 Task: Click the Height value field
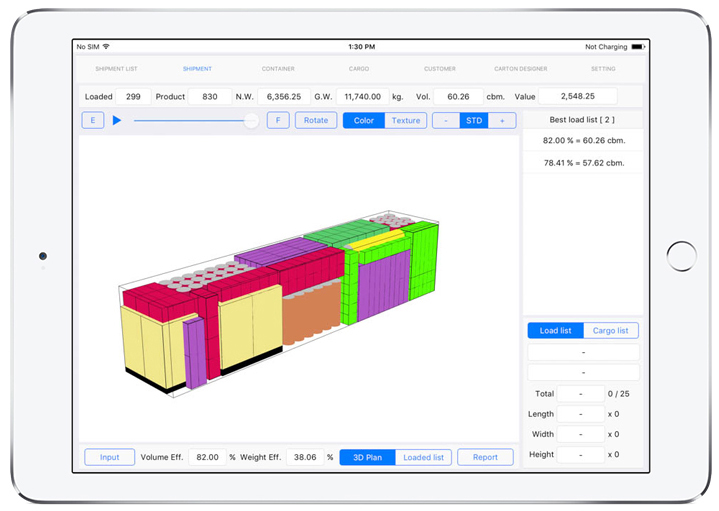(581, 454)
